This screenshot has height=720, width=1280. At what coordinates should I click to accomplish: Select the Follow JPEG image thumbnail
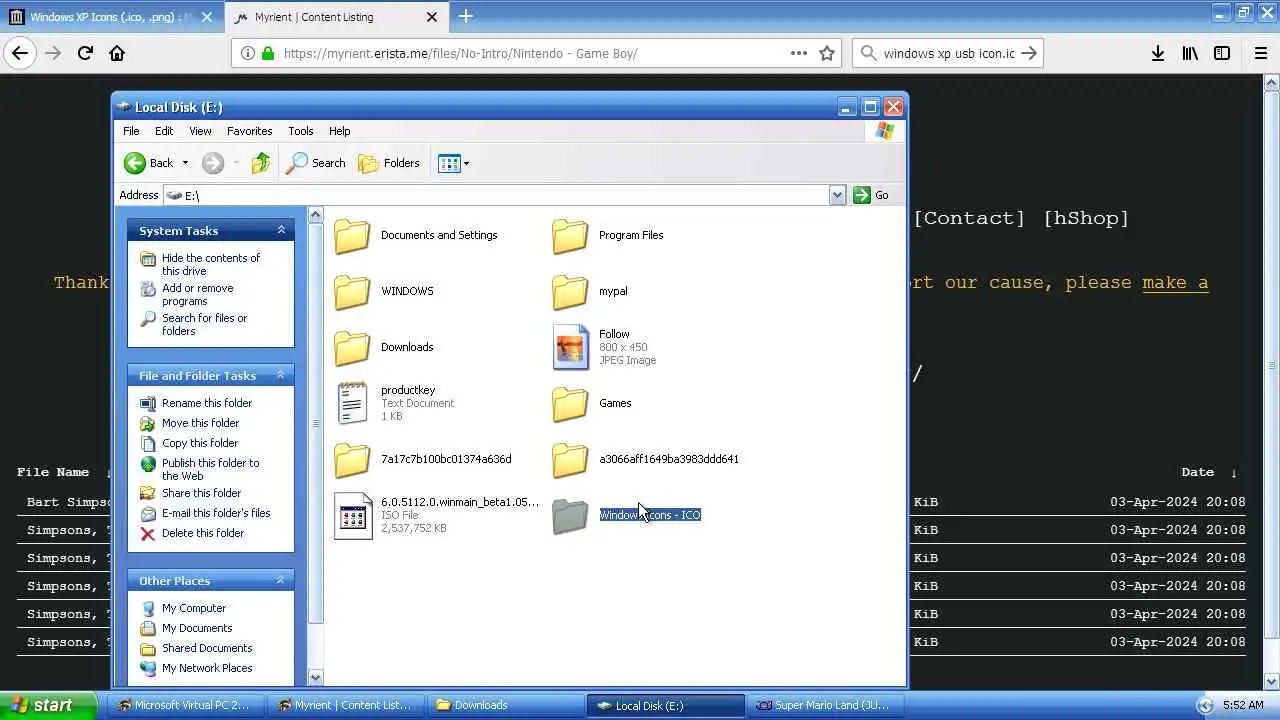(x=571, y=347)
